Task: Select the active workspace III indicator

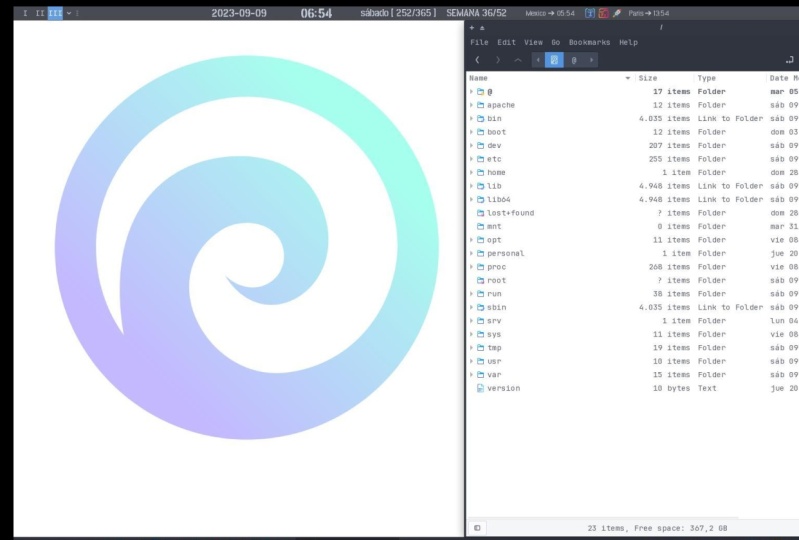Action: coord(55,13)
